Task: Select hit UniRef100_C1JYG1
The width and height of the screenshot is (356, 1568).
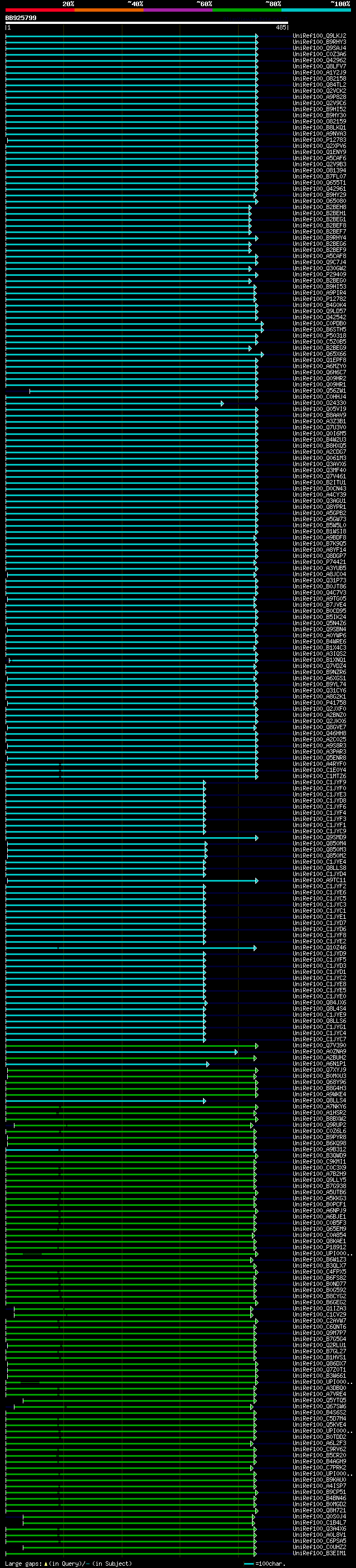Action: [x=319, y=1027]
